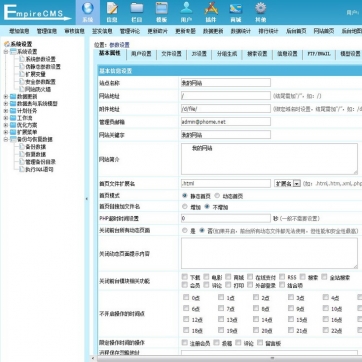Click the 站点名称 input field
The image size is (362, 362).
click(x=226, y=83)
